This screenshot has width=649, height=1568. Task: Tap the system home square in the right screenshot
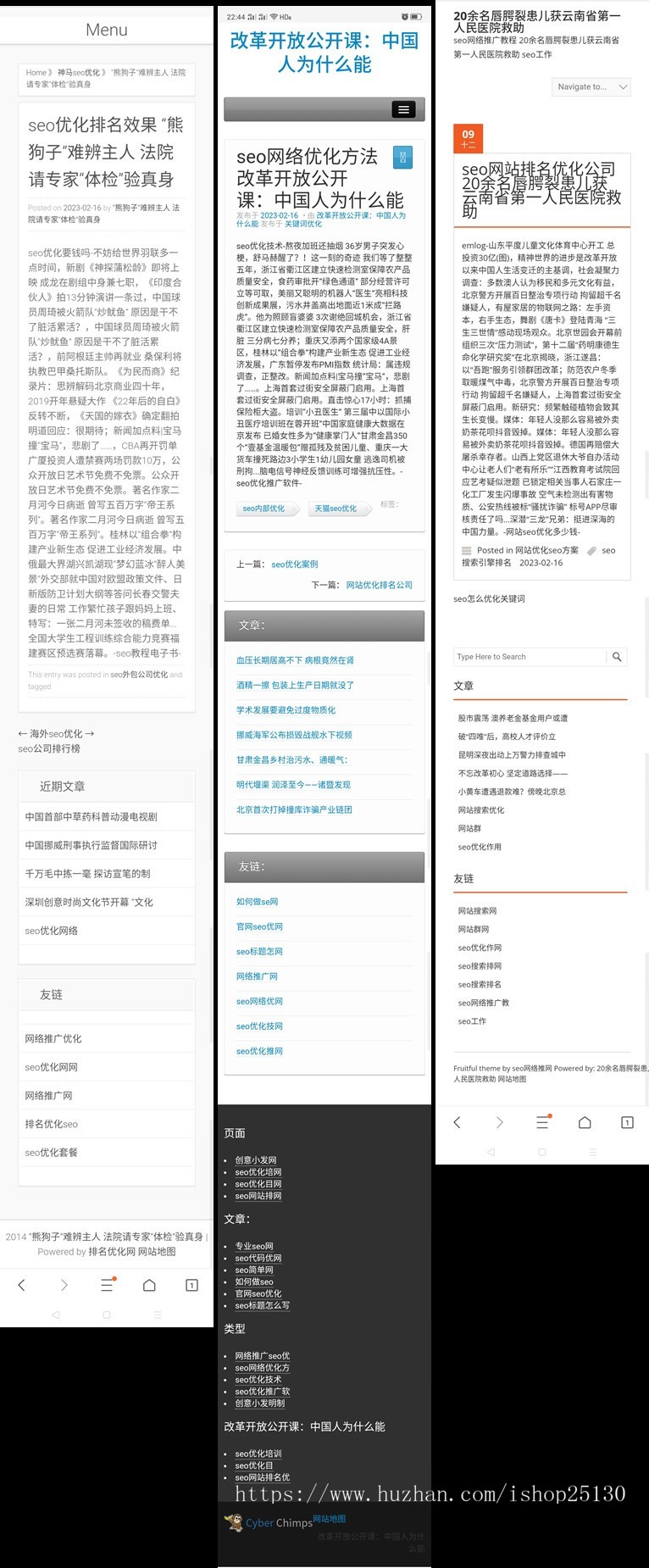[542, 1152]
